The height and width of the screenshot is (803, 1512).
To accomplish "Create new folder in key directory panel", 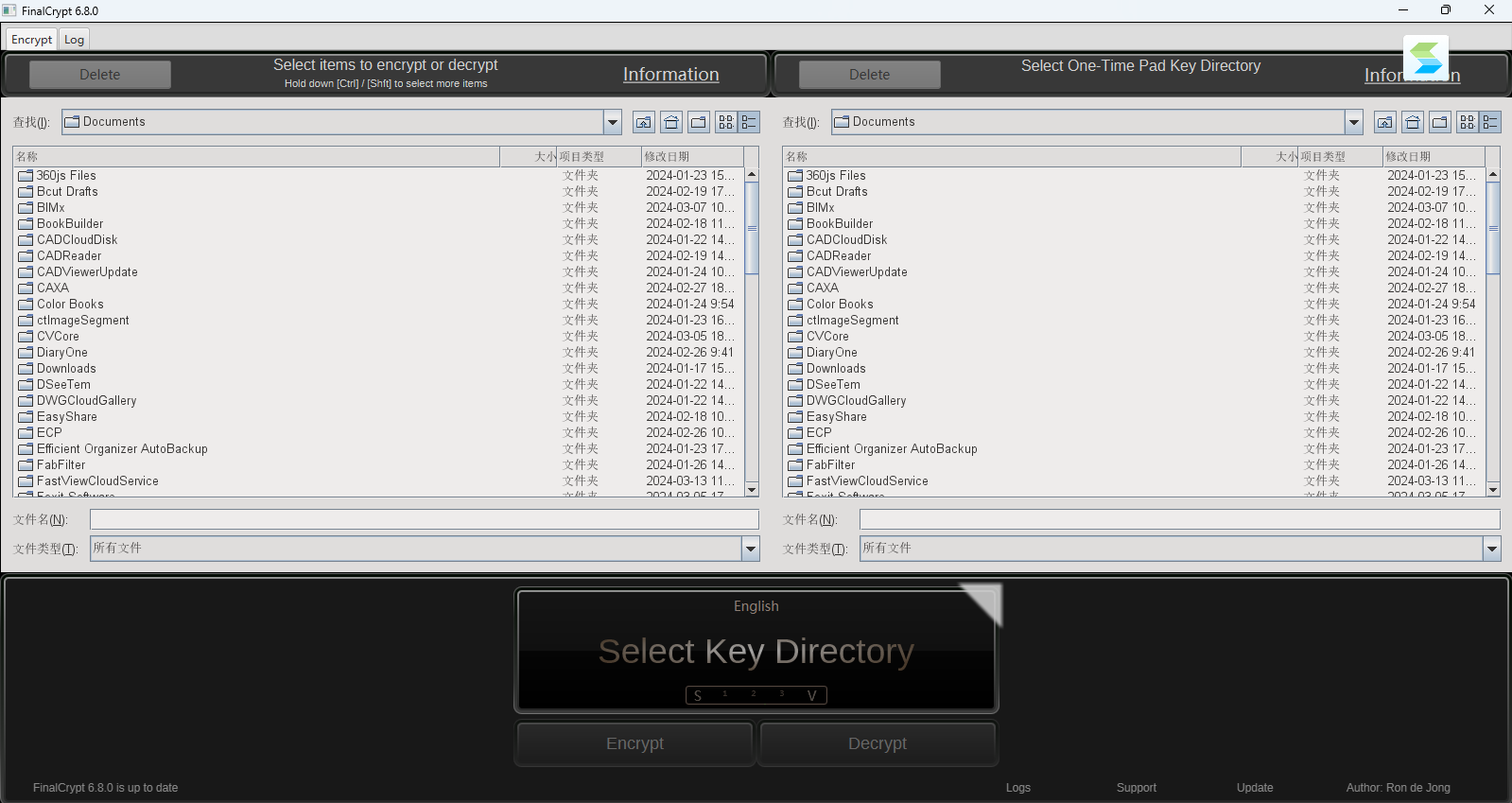I will click(x=1440, y=122).
